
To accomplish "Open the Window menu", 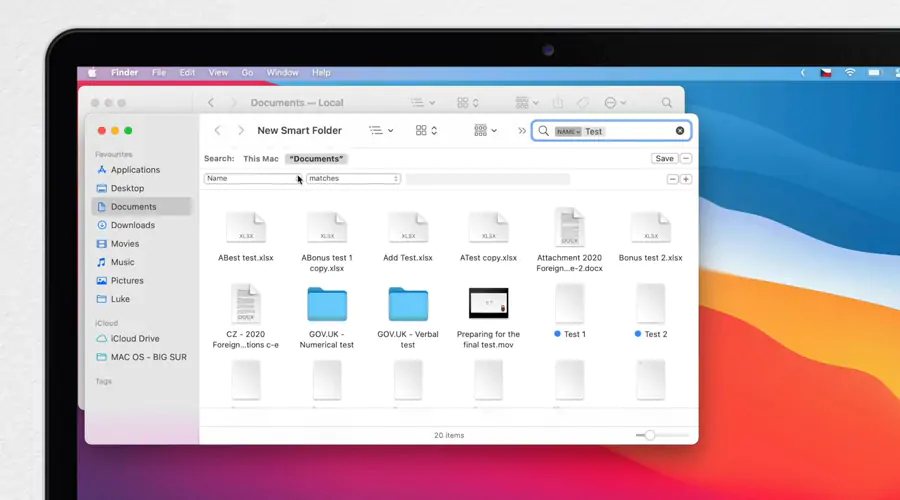I will coord(282,73).
